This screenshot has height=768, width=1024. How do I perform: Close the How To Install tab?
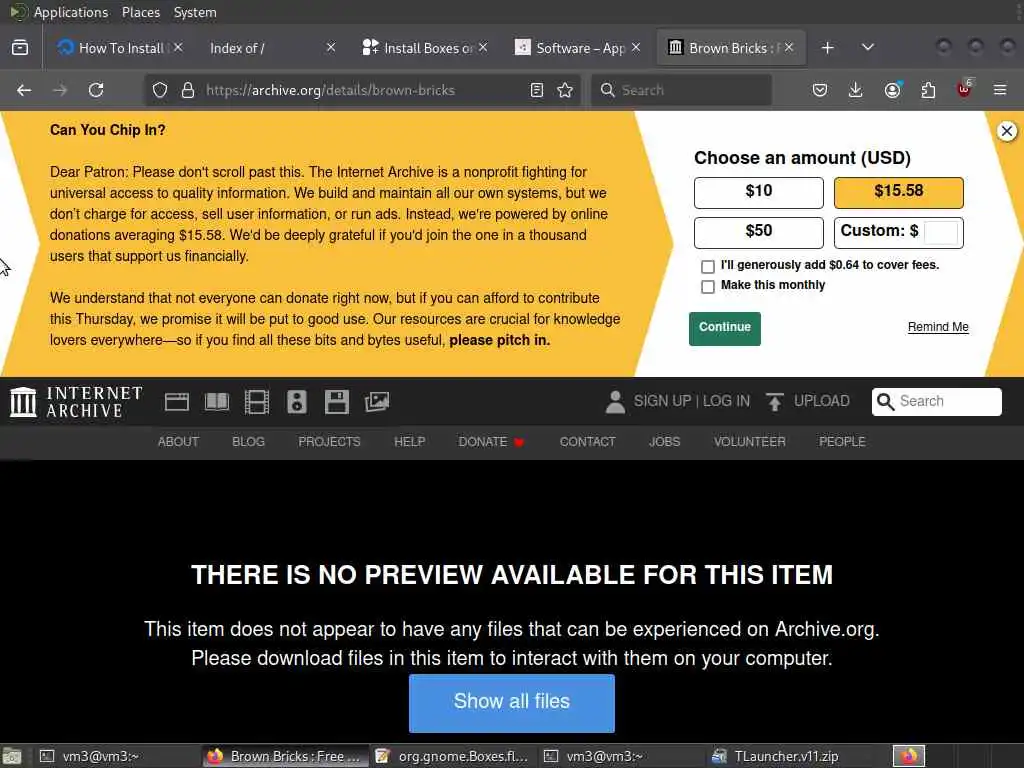pos(178,47)
